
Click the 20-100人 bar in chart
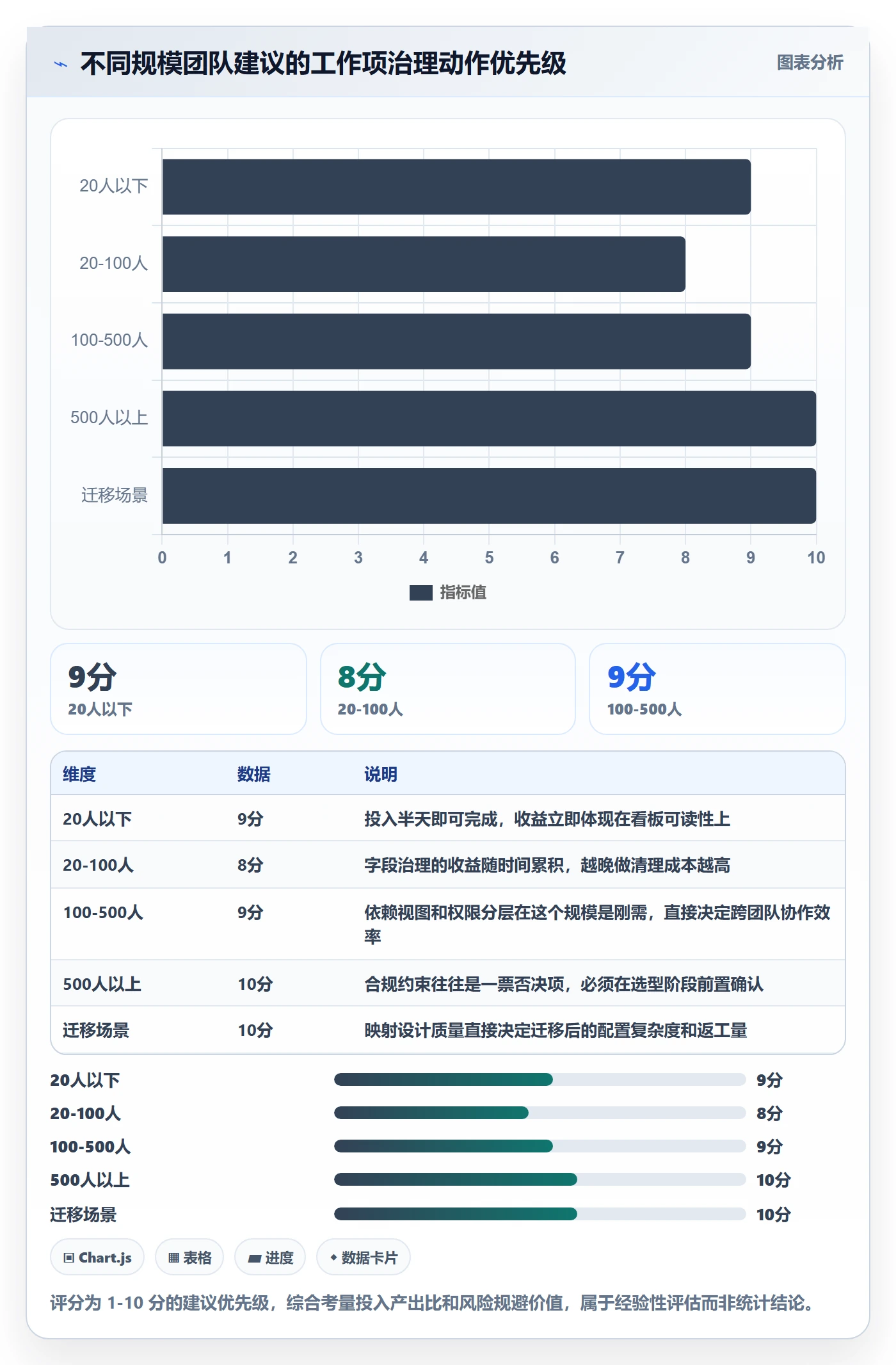click(424, 264)
